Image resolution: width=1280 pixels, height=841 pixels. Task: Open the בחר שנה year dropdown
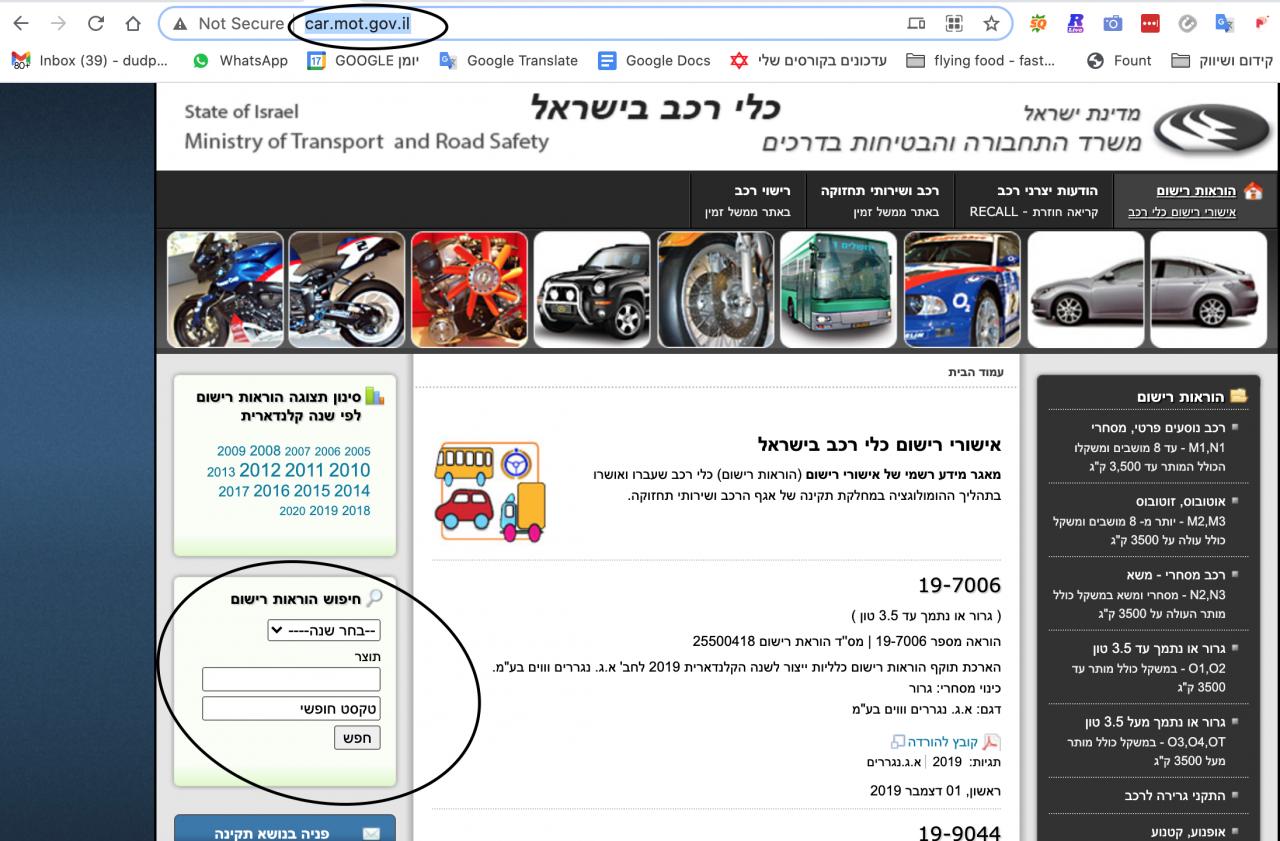pyautogui.click(x=324, y=631)
